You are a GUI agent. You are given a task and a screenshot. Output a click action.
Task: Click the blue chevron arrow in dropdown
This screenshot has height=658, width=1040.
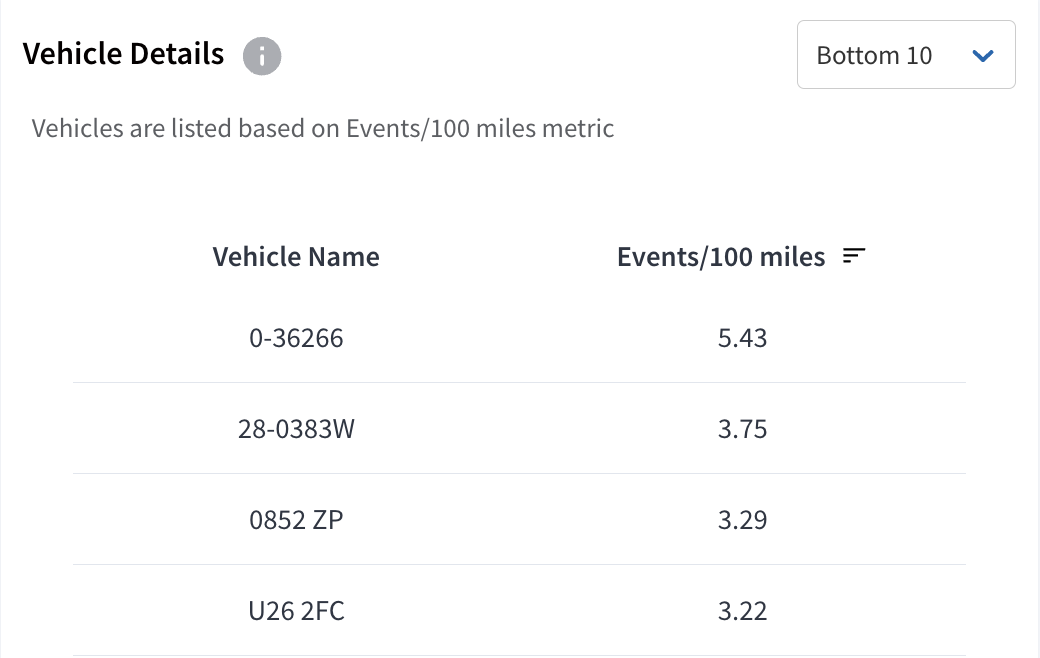coord(982,56)
